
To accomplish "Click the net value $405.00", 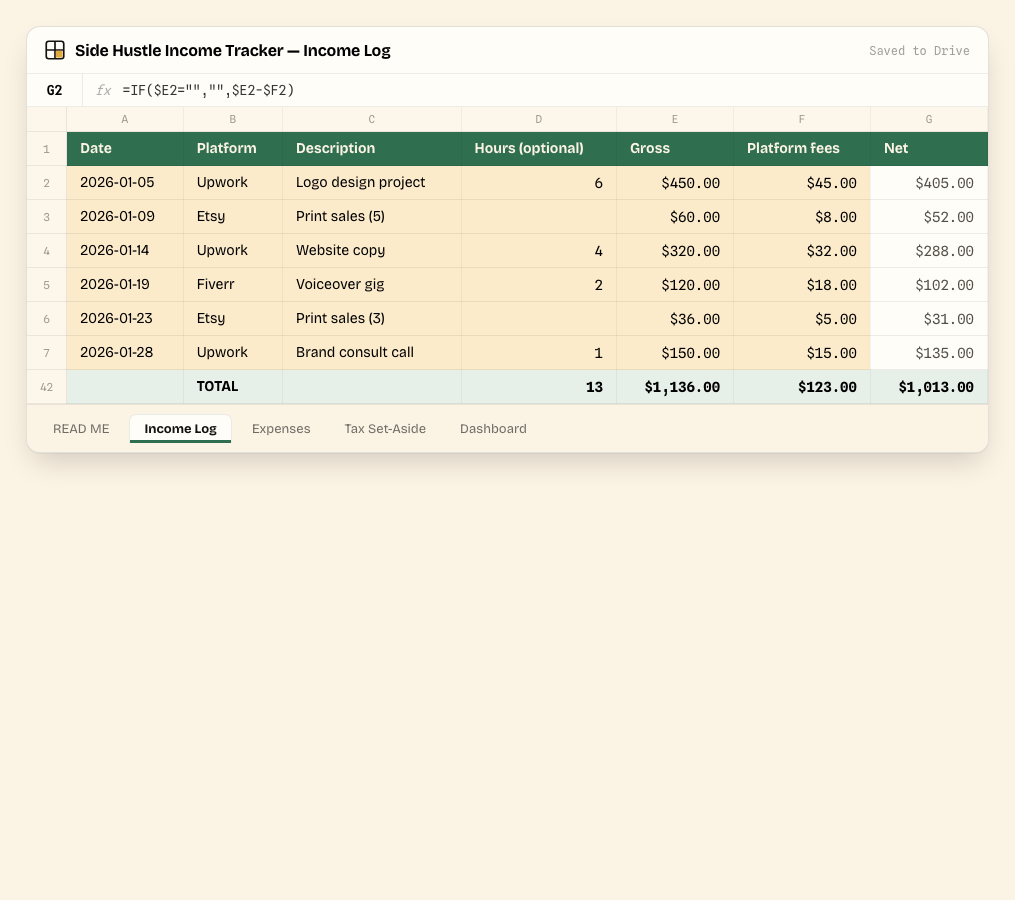I will pyautogui.click(x=929, y=183).
